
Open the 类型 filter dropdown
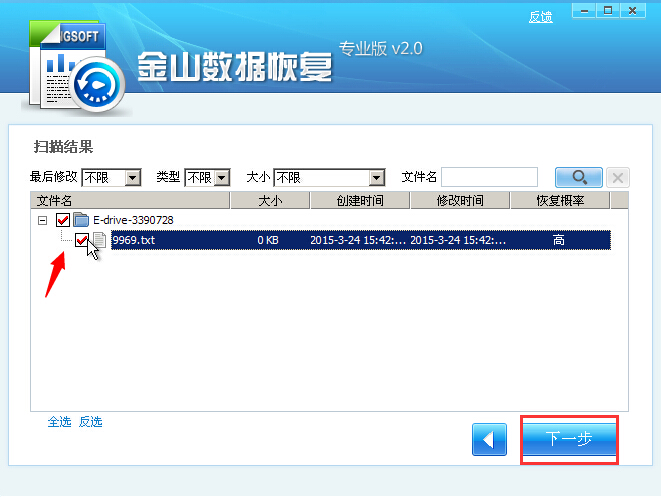pyautogui.click(x=207, y=177)
